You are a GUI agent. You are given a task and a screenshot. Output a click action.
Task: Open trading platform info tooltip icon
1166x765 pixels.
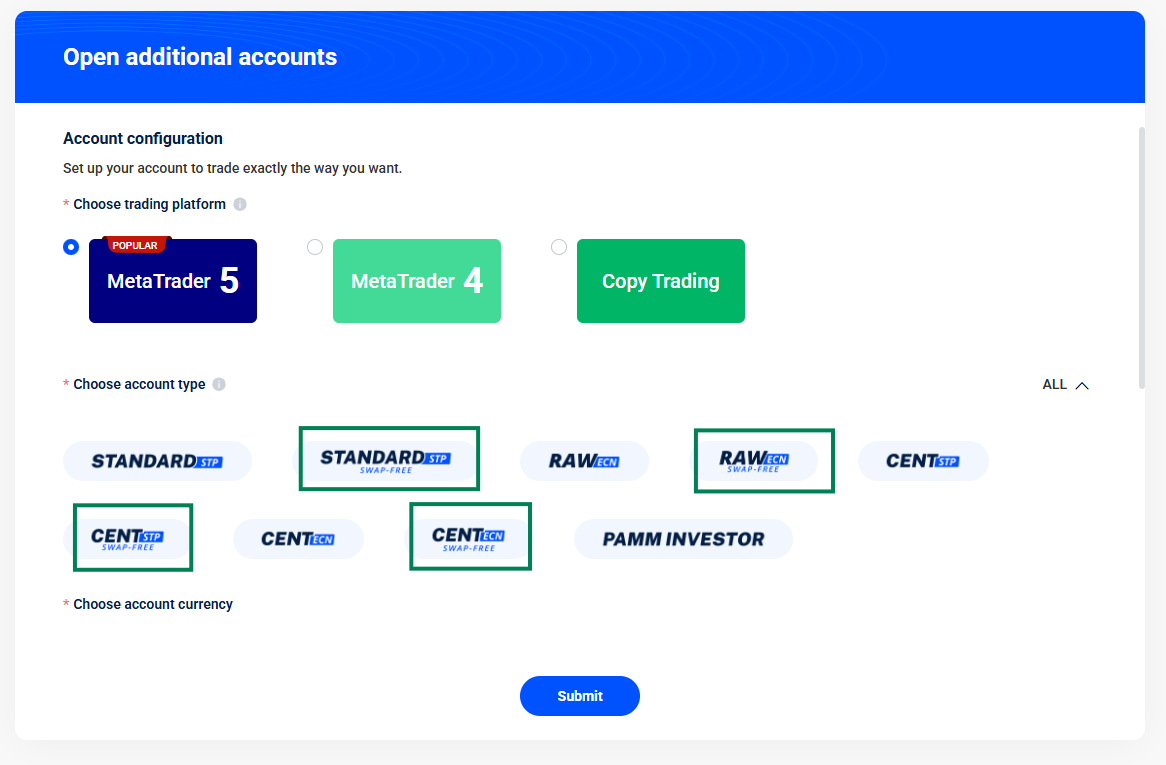[240, 204]
